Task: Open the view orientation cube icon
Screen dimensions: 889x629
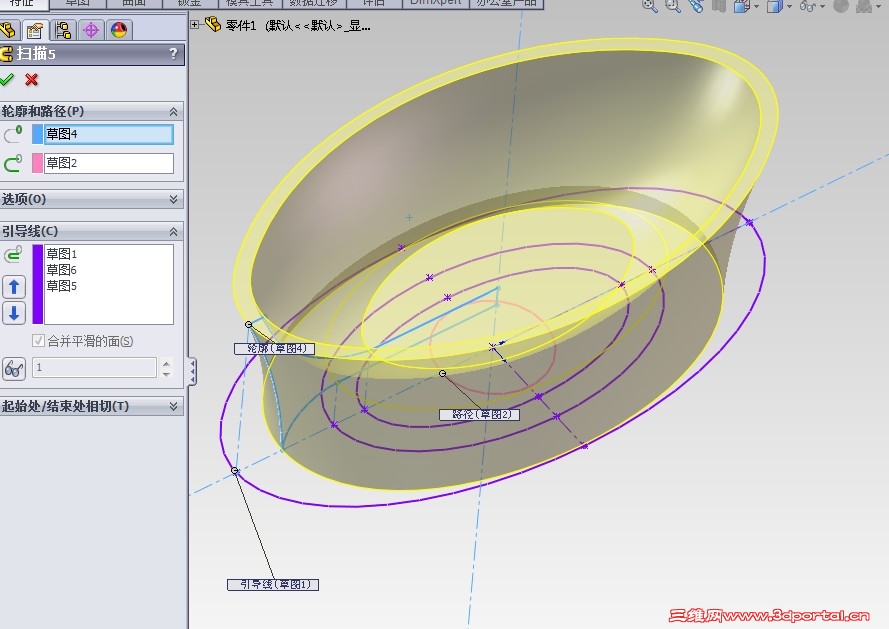Action: click(742, 6)
